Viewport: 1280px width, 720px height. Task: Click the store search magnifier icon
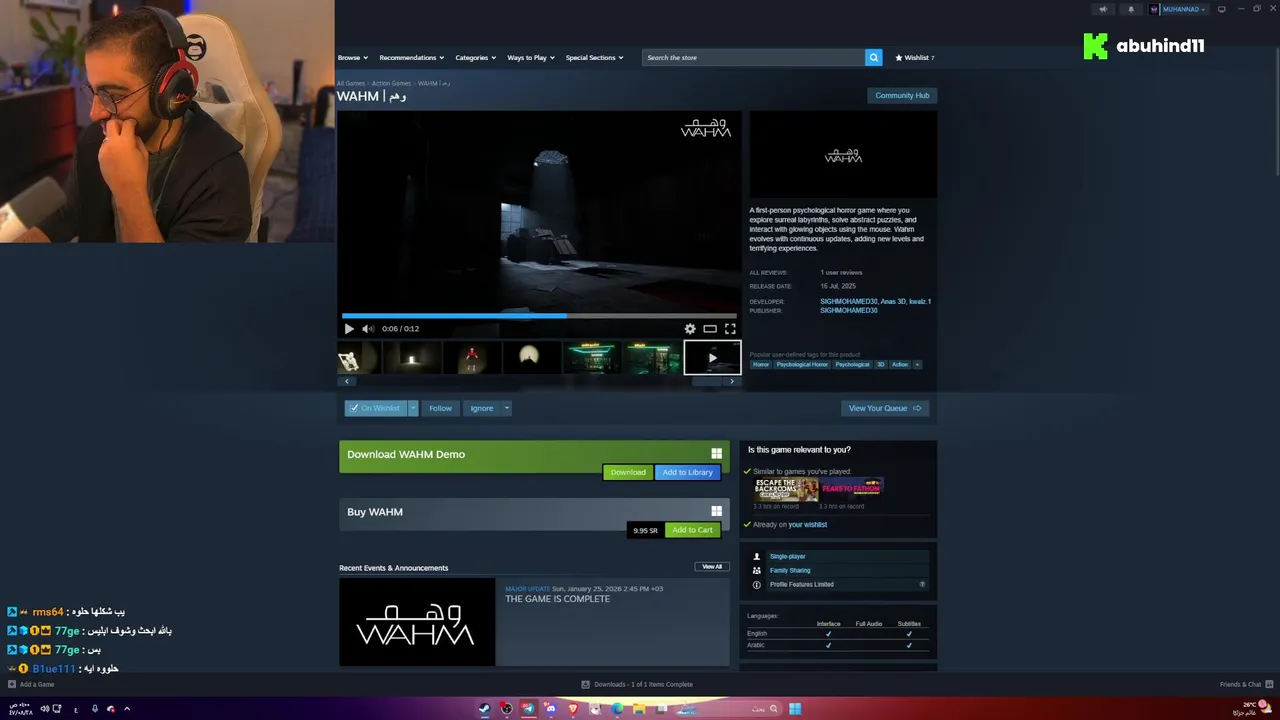pos(873,58)
